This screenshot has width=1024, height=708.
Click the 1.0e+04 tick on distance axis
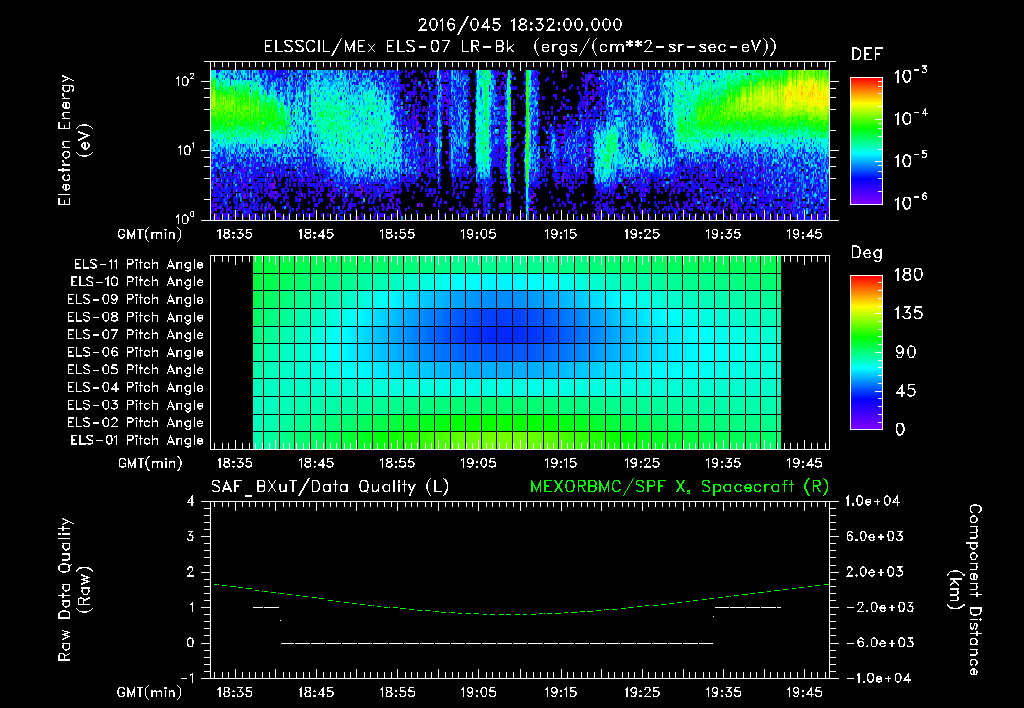pyautogui.click(x=872, y=501)
